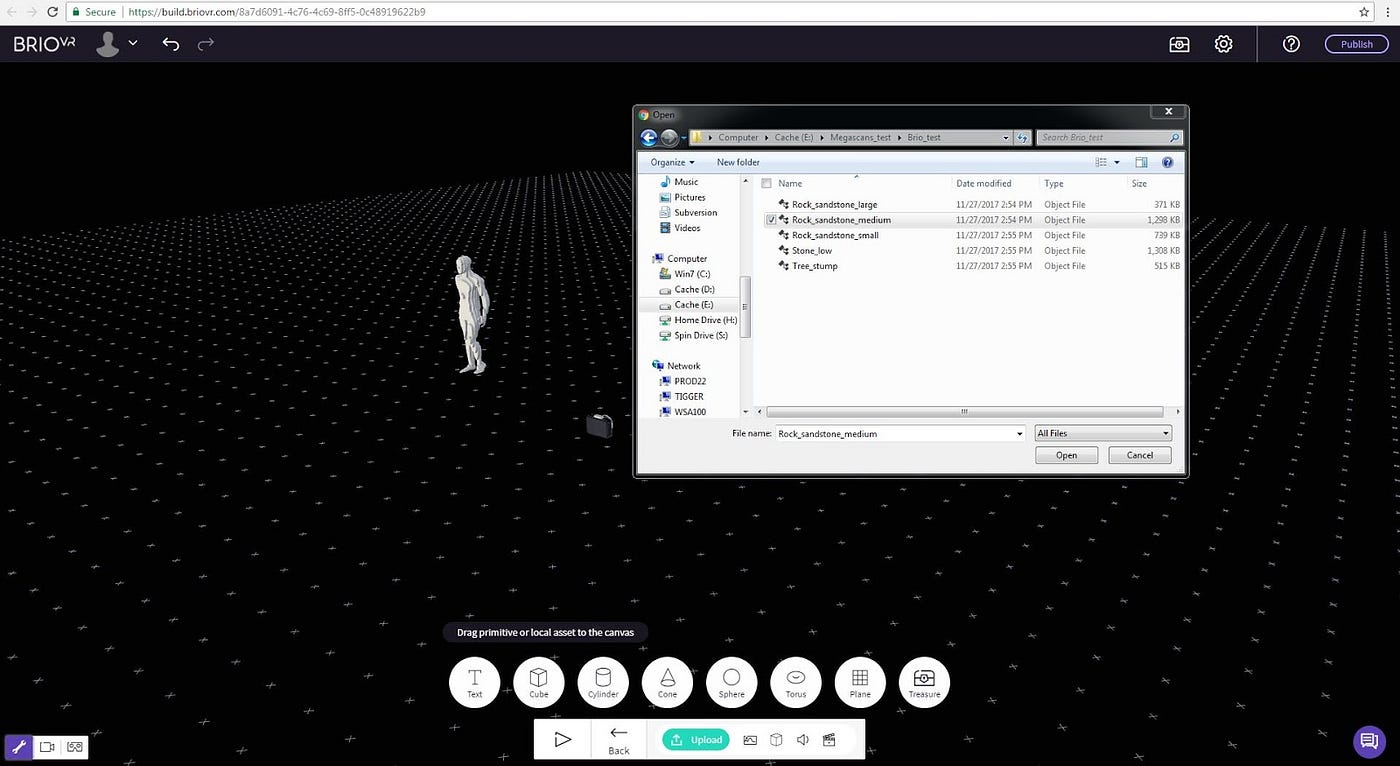
Task: Click the play preview button
Action: [562, 740]
